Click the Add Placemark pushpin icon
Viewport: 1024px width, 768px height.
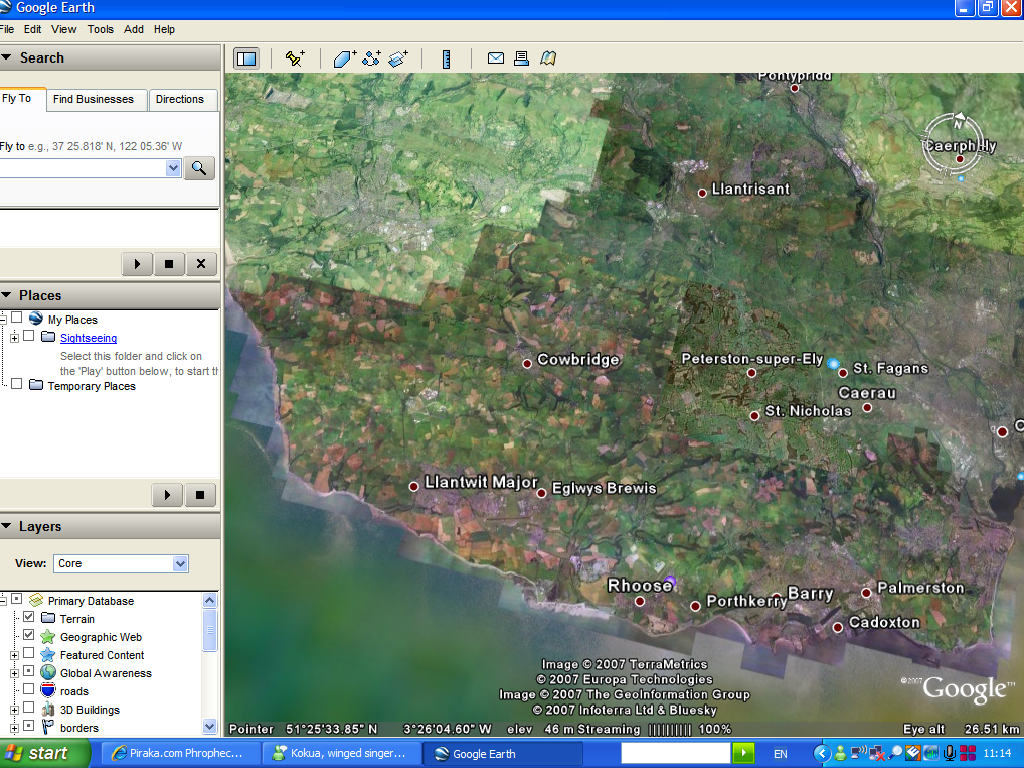[x=294, y=59]
